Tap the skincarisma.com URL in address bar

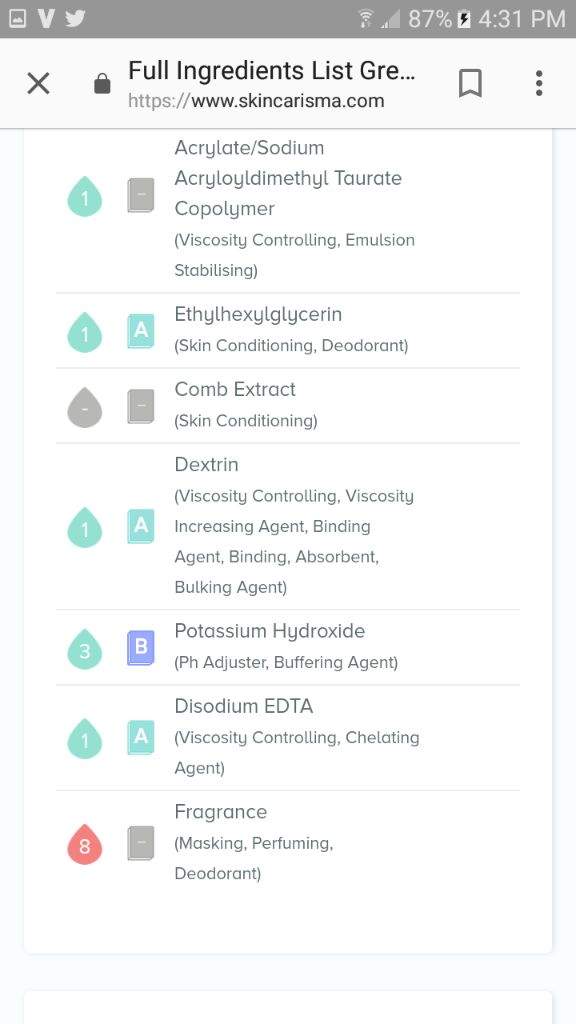pyautogui.click(x=256, y=101)
